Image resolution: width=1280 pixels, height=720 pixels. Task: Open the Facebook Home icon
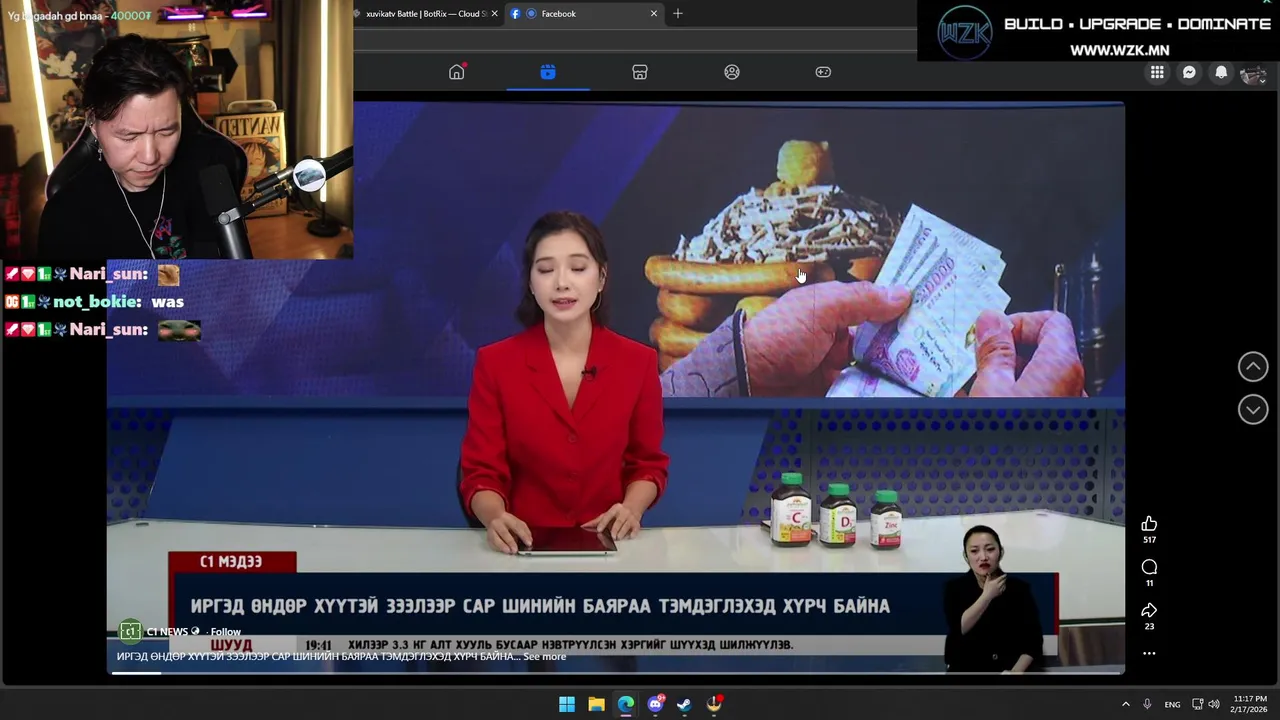pos(457,72)
